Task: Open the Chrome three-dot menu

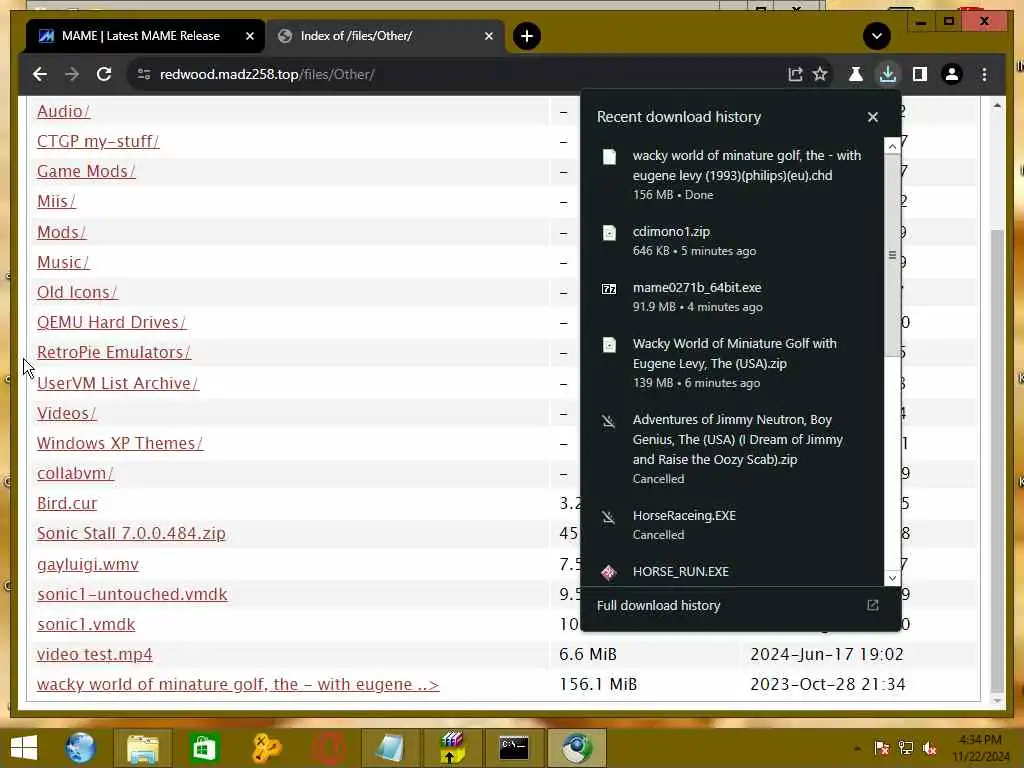Action: [984, 74]
